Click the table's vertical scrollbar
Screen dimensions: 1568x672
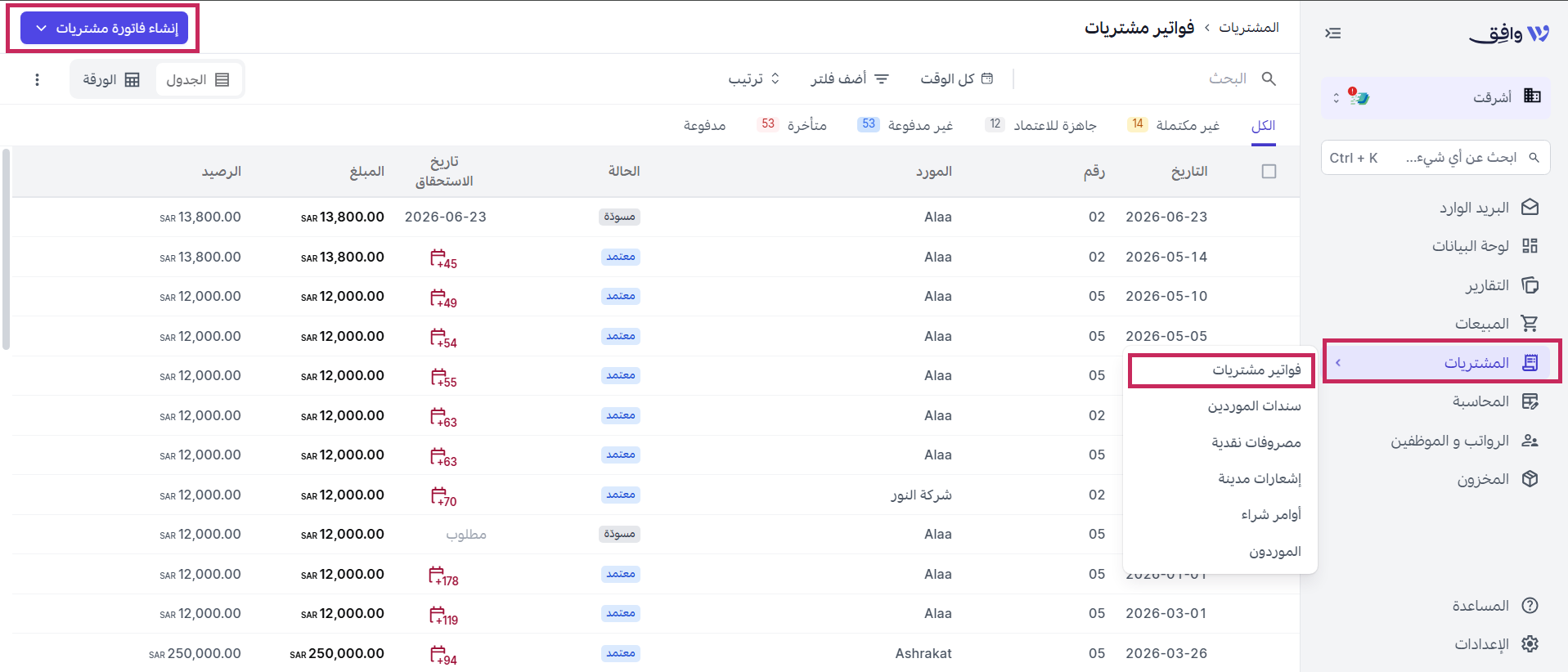pyautogui.click(x=6, y=249)
